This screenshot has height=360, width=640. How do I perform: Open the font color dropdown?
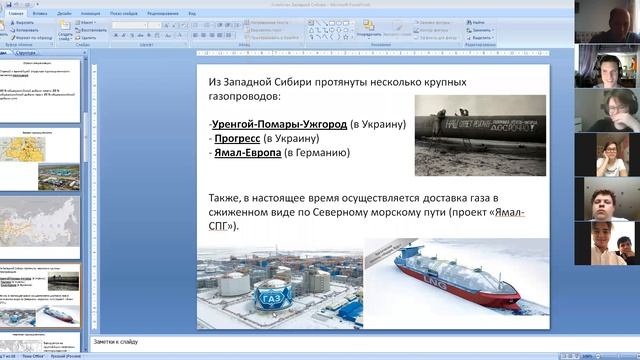pyautogui.click(x=180, y=36)
